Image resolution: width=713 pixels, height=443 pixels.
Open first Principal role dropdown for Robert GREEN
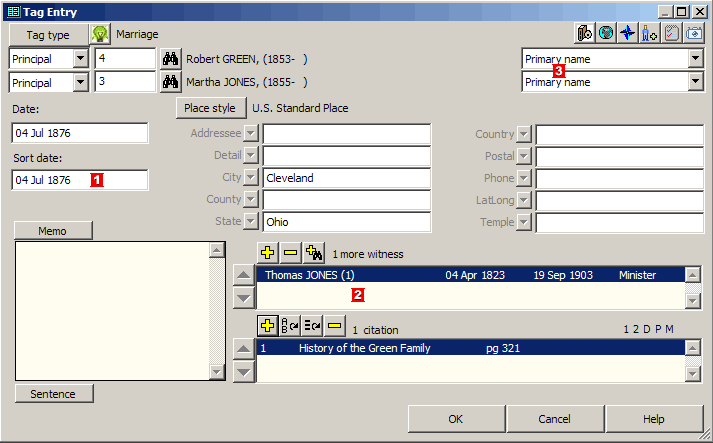(80, 58)
